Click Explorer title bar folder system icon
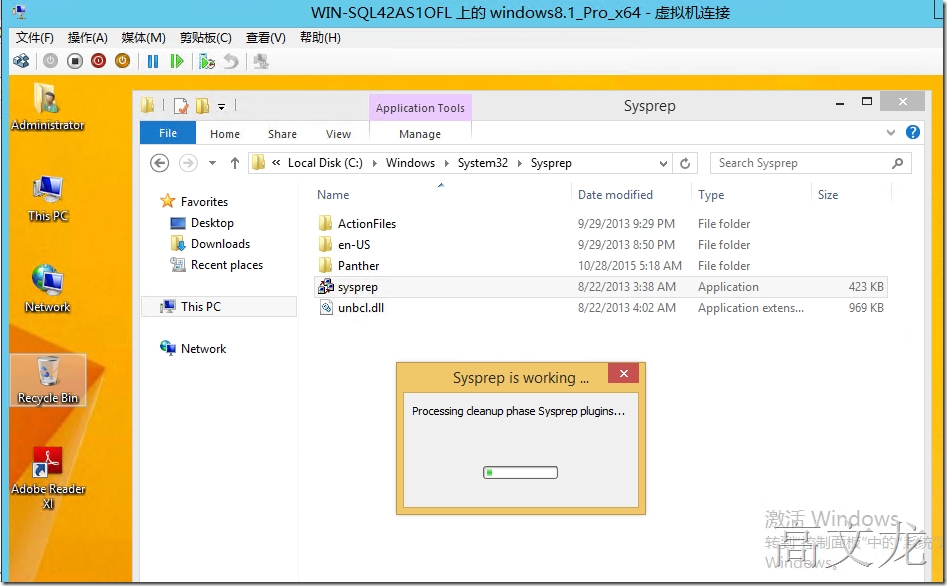Image resolution: width=947 pixels, height=586 pixels. coord(148,106)
